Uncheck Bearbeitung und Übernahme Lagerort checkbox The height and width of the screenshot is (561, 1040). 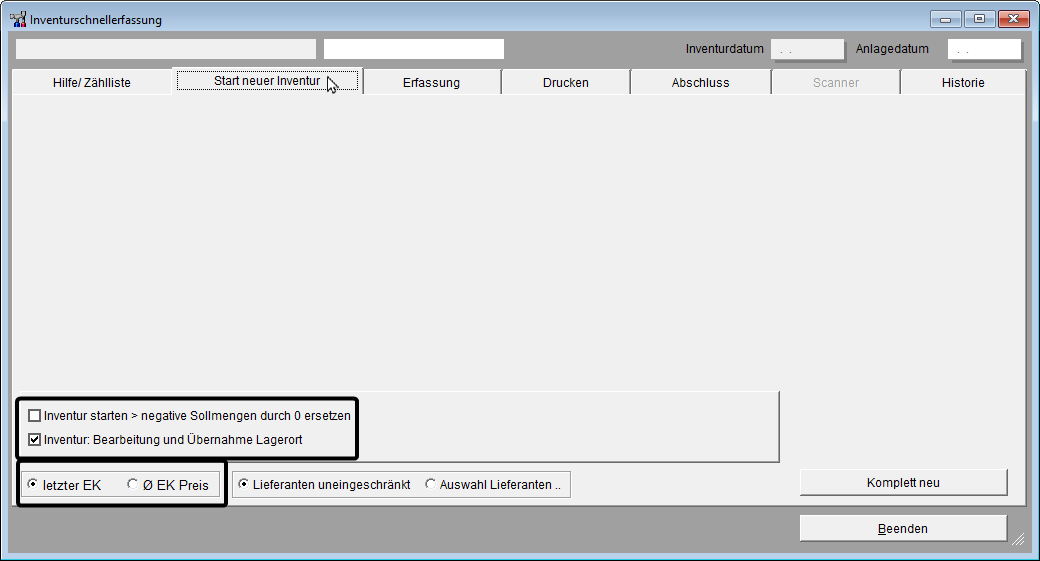[34, 440]
